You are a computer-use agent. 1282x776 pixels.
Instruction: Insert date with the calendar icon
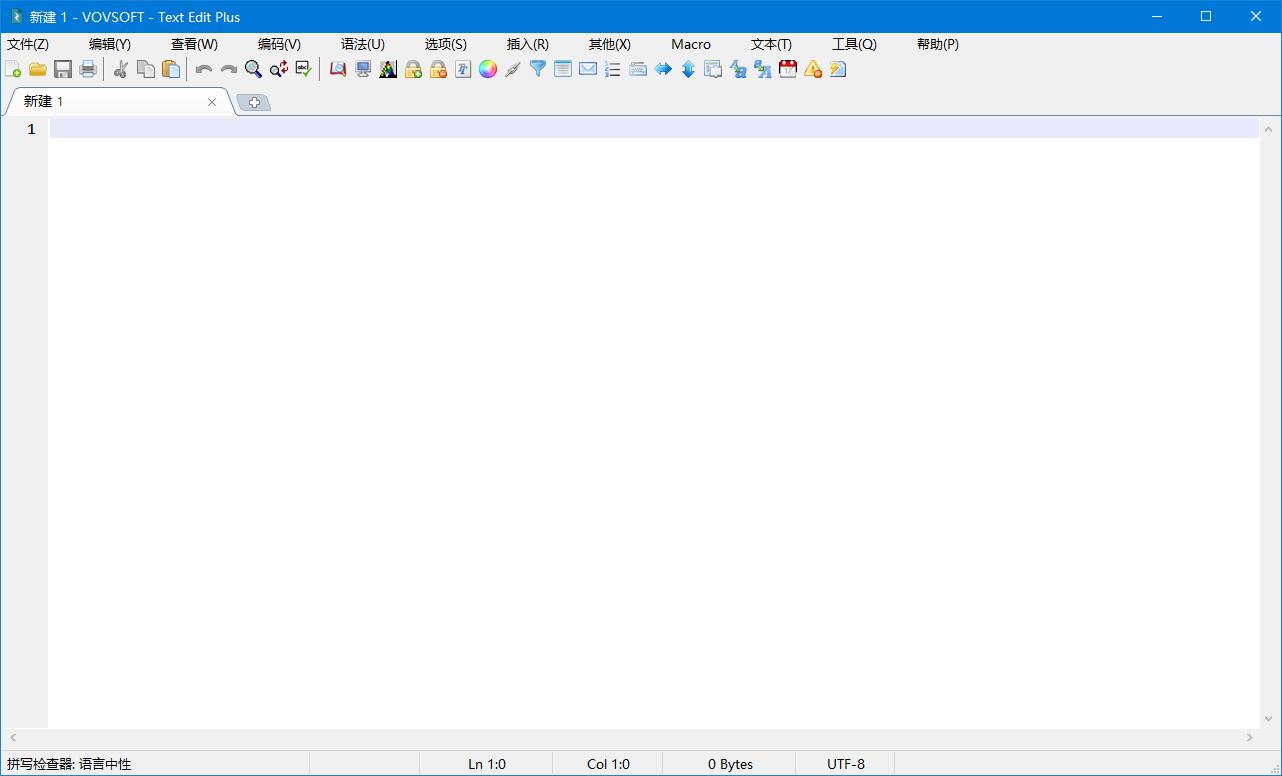[x=788, y=69]
